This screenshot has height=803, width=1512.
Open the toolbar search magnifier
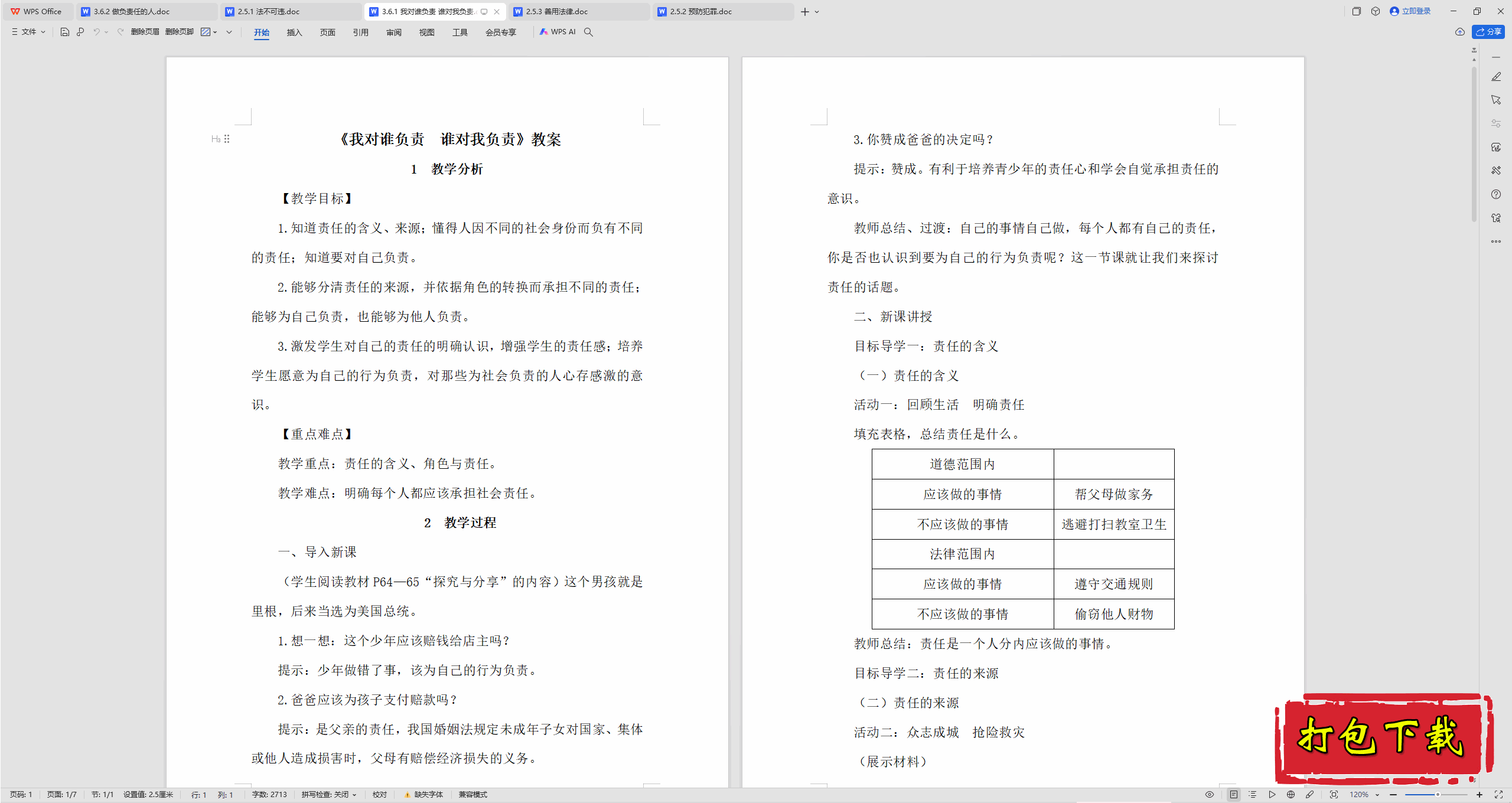pyautogui.click(x=588, y=32)
